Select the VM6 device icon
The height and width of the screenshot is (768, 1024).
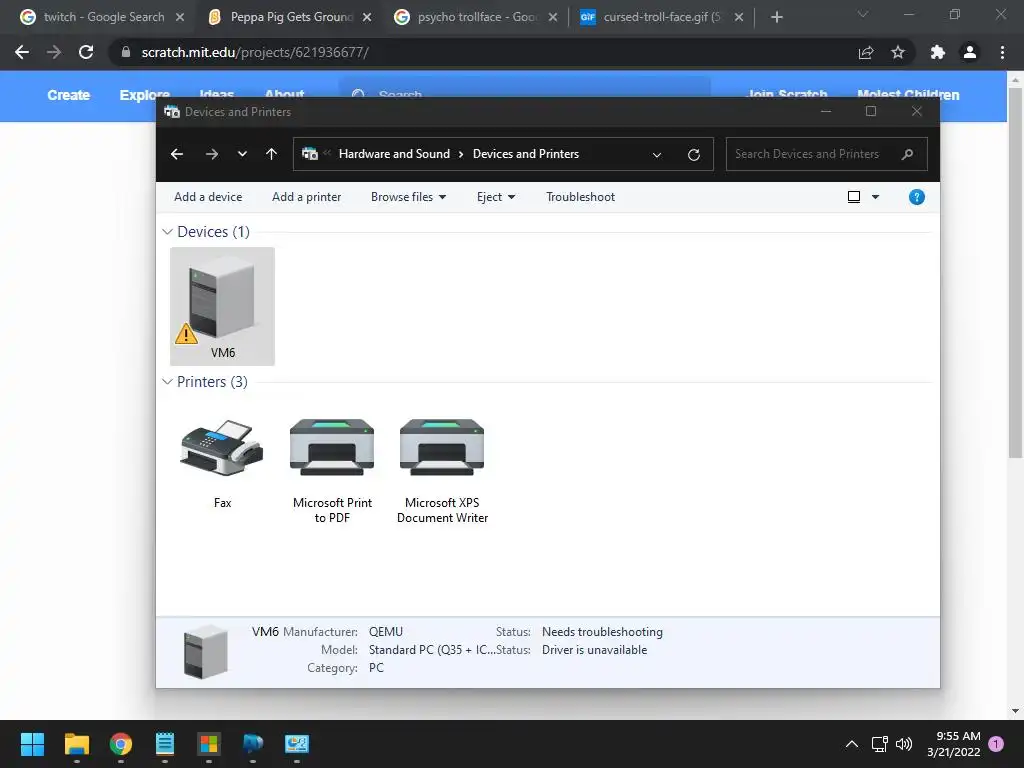pyautogui.click(x=222, y=306)
